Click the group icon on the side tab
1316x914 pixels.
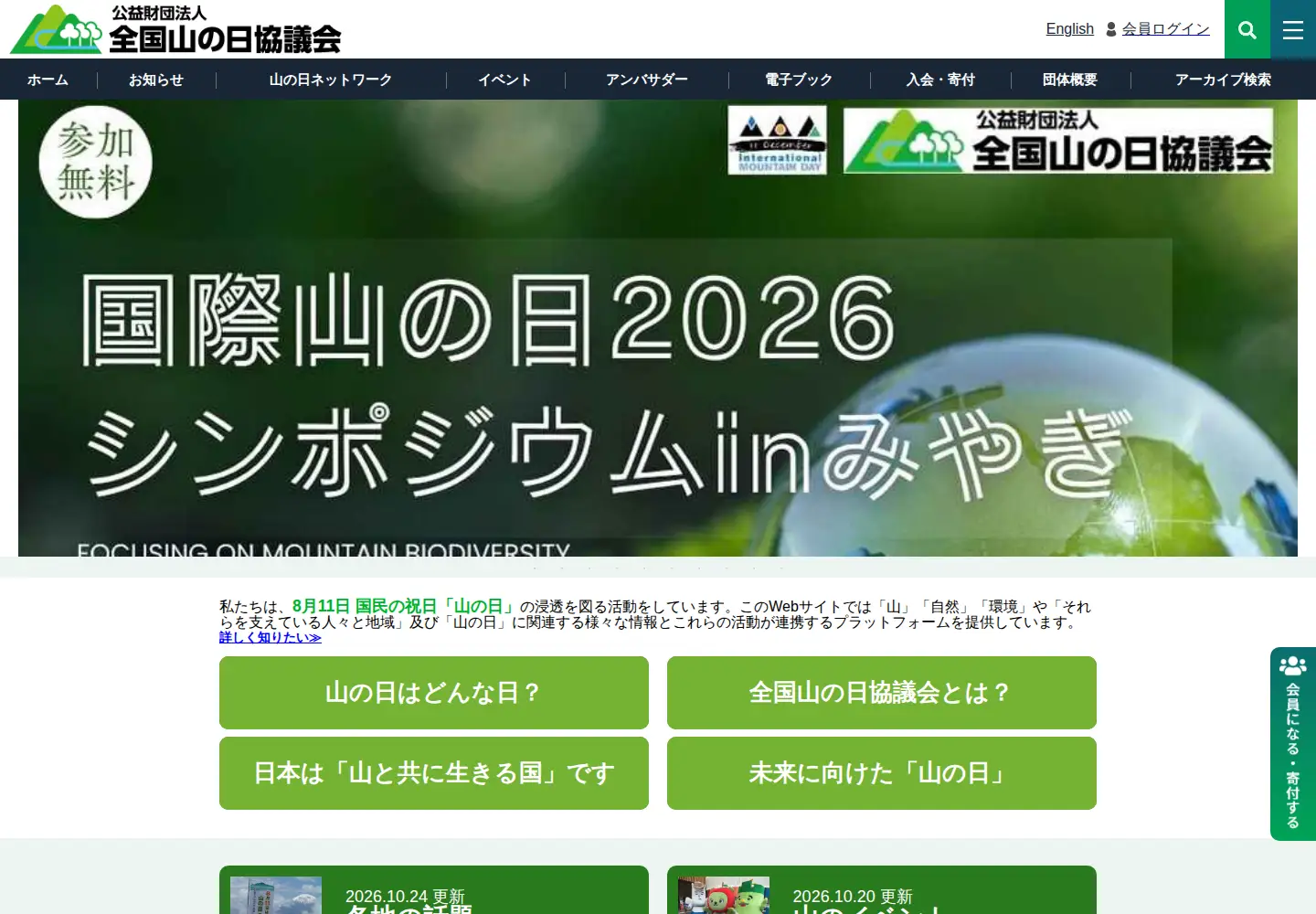[x=1293, y=665]
